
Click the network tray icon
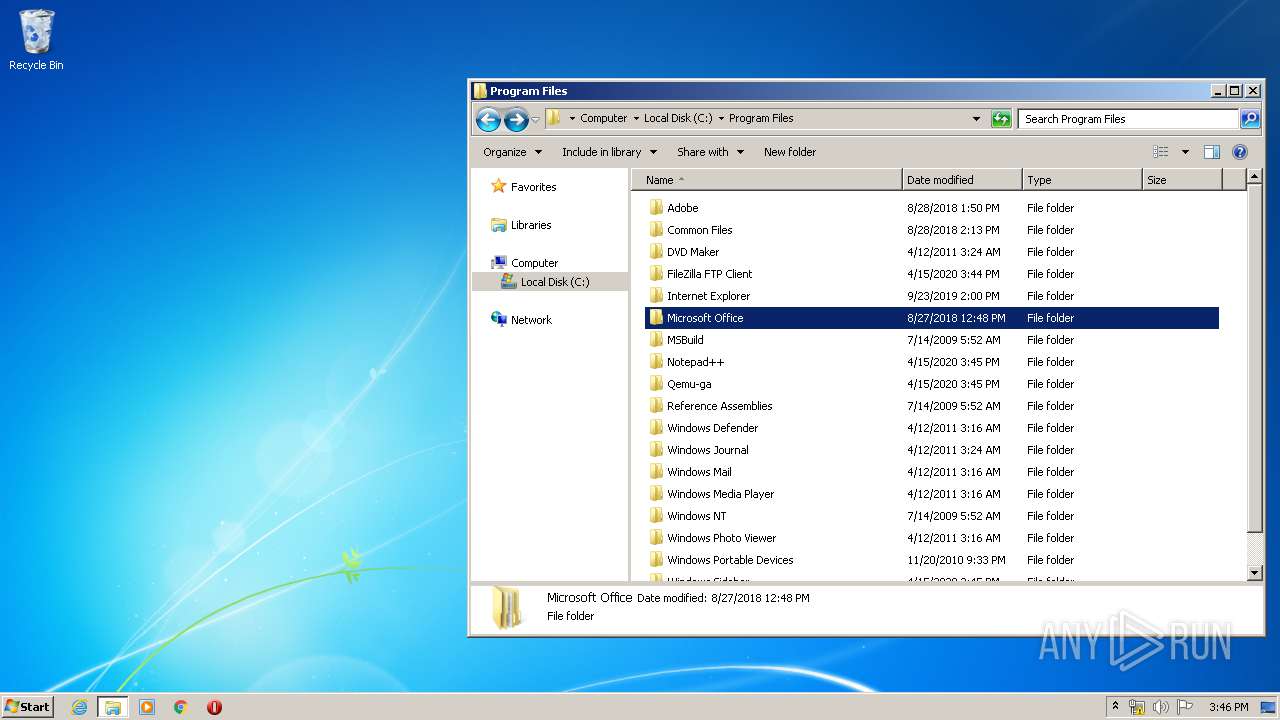1137,707
